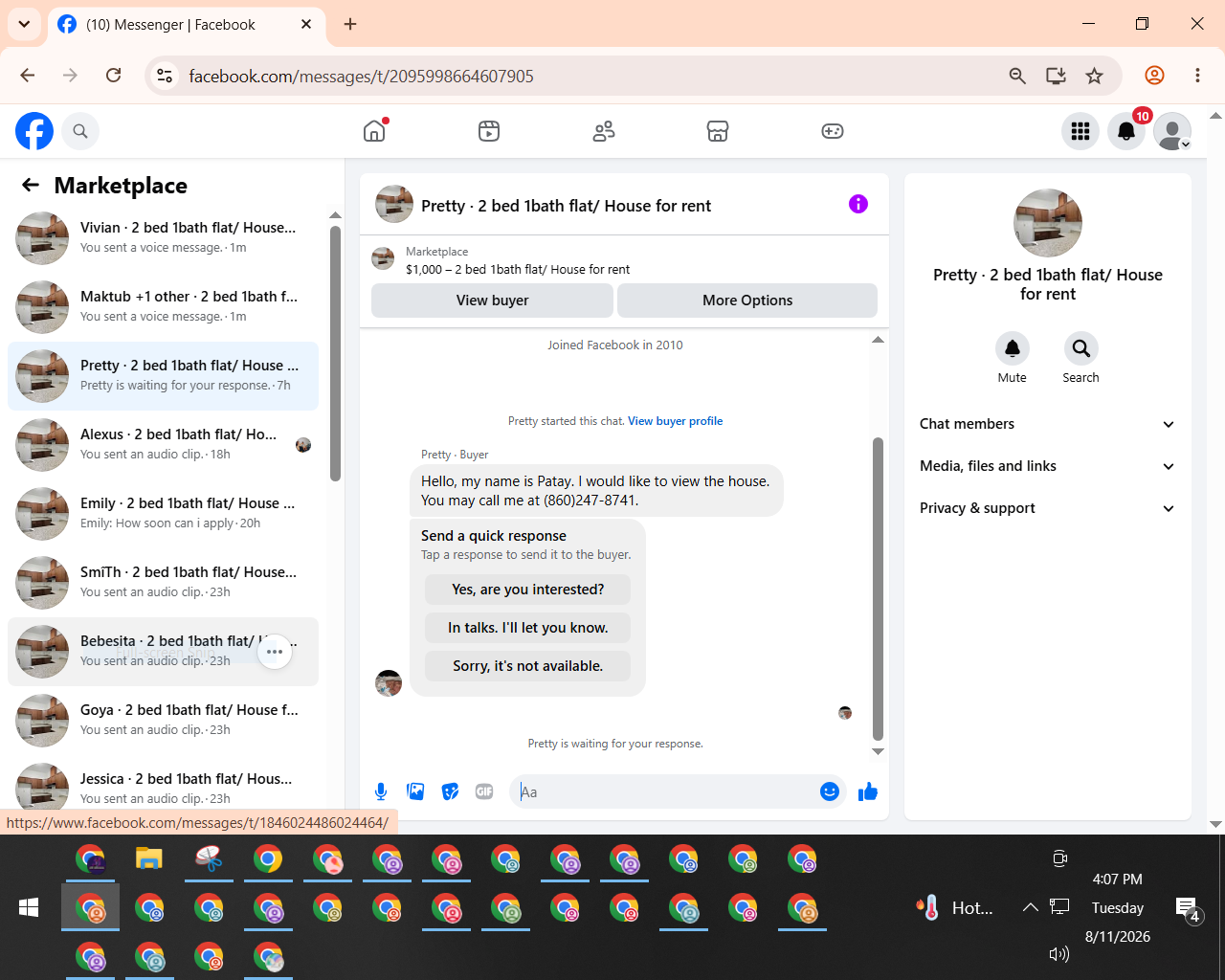This screenshot has width=1225, height=980.
Task: Open the emoji picker
Action: point(830,791)
